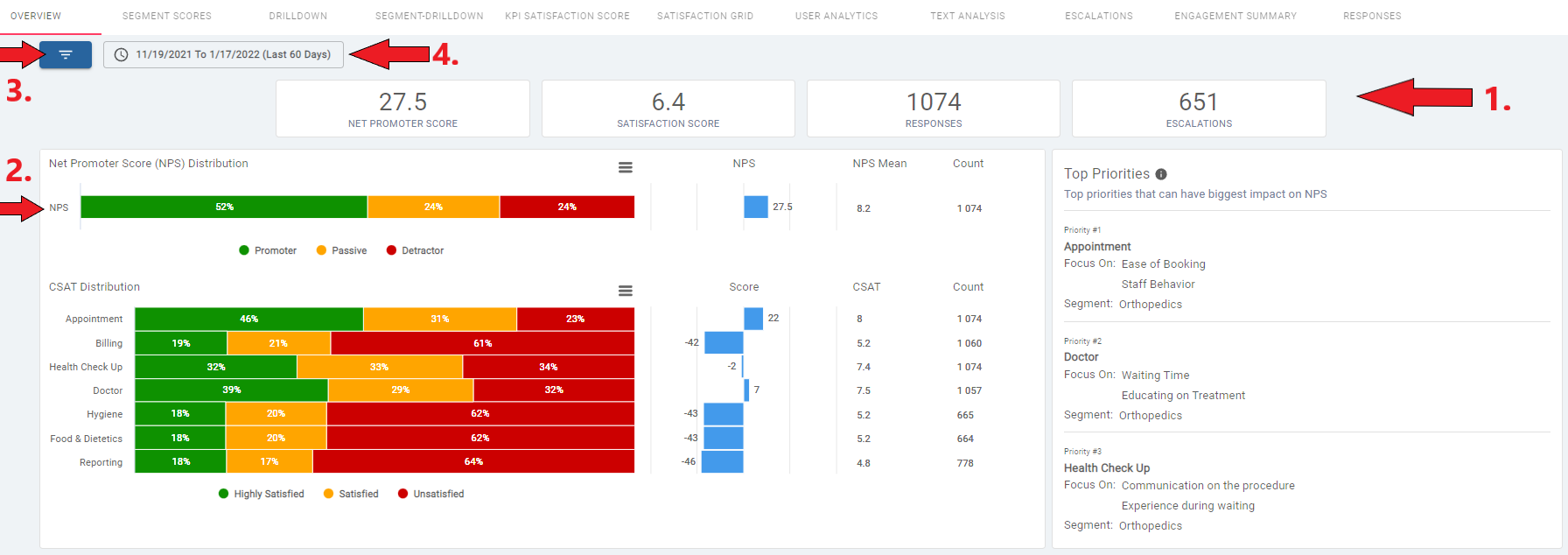Open the NPS Distribution chart hamburger menu
This screenshot has height=555, width=1568.
click(x=625, y=167)
